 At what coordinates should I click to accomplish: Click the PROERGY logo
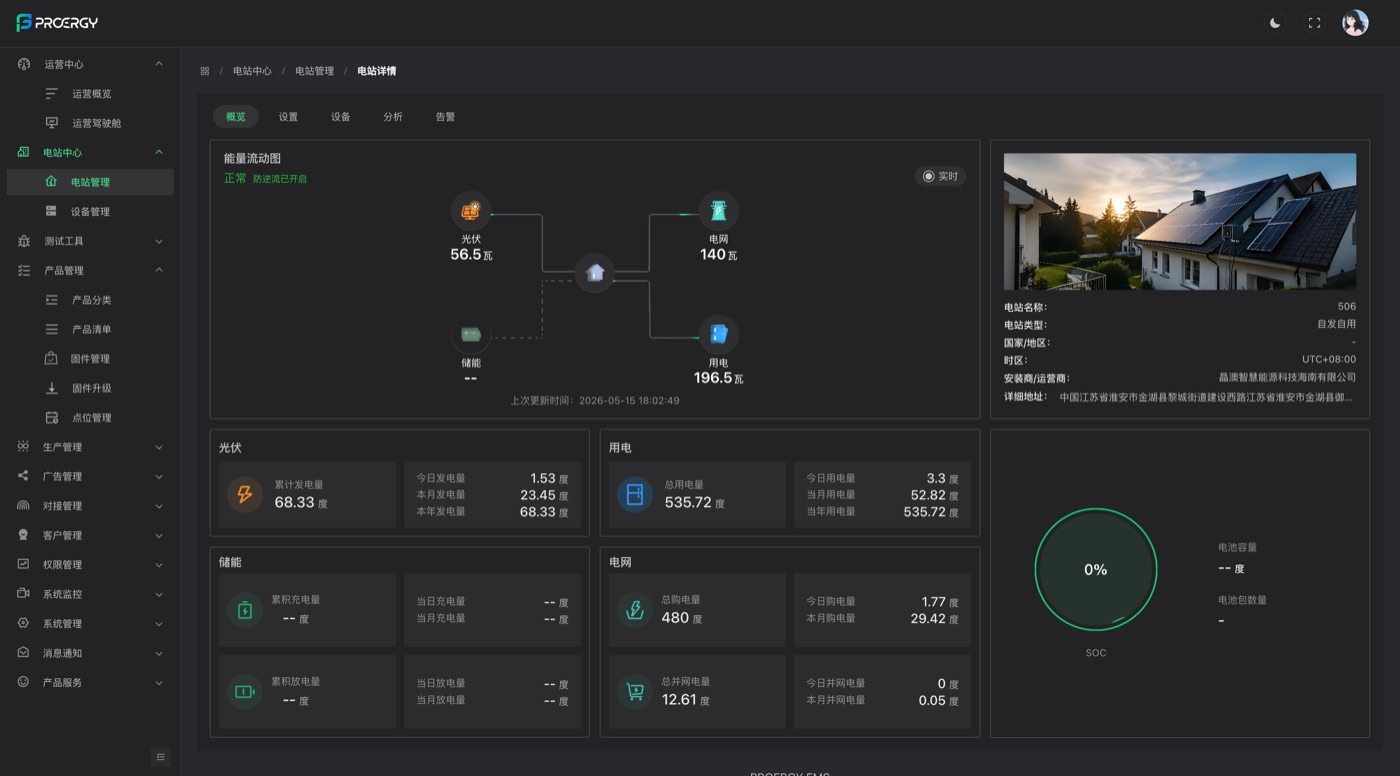[57, 22]
